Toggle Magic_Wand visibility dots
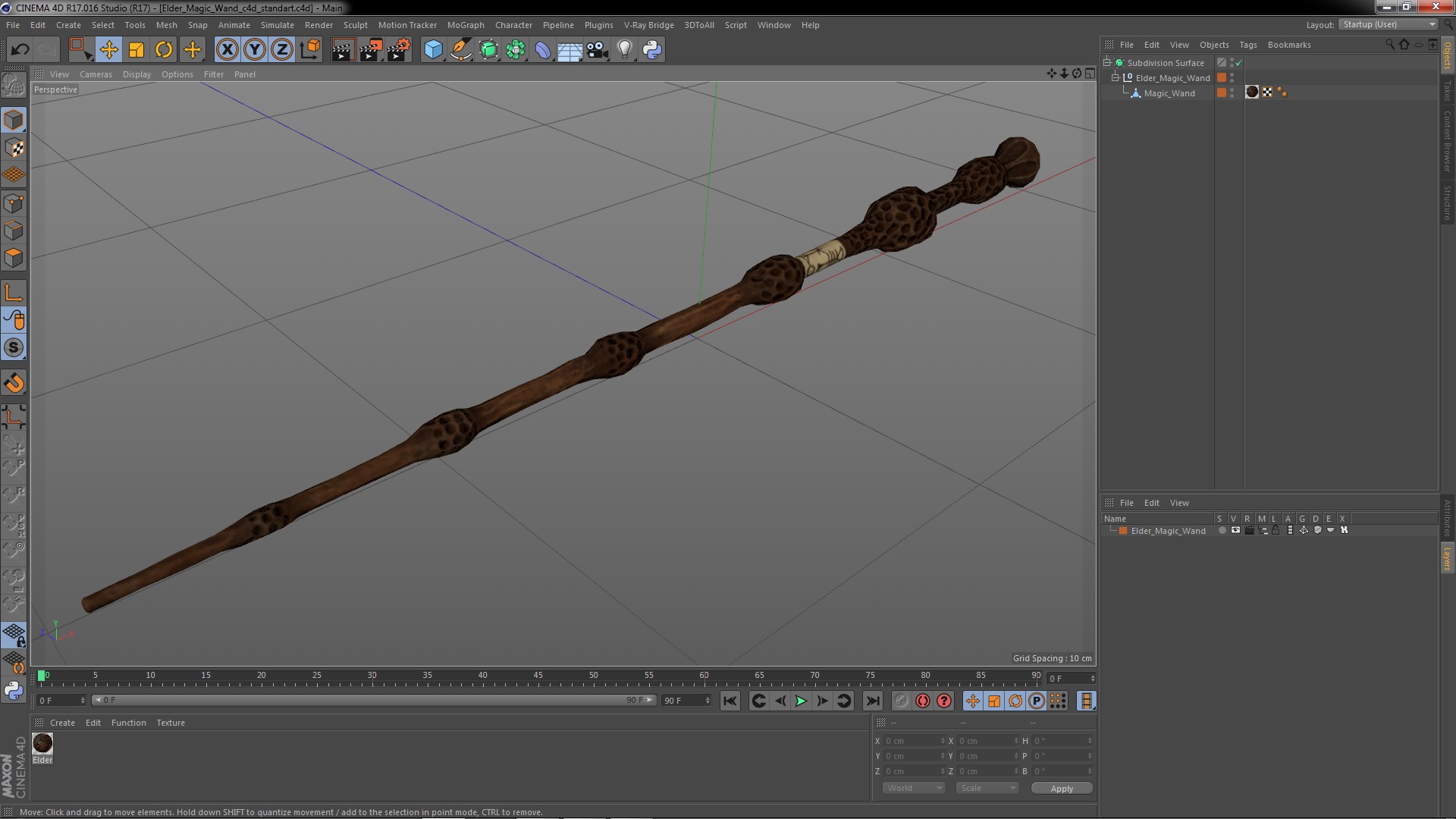1456x819 pixels. click(x=1232, y=93)
